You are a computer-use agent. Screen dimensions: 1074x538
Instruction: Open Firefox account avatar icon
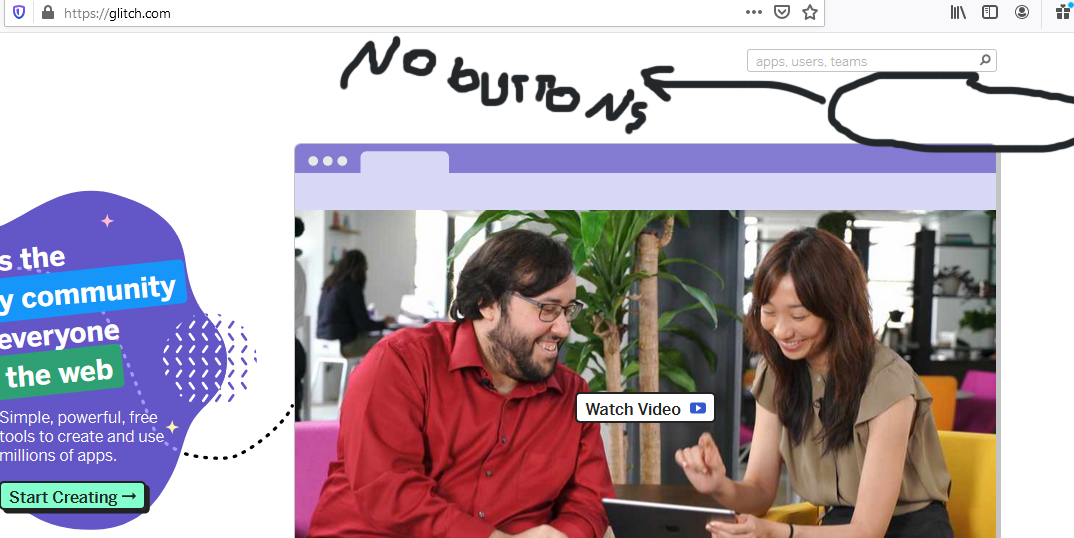pos(1022,12)
